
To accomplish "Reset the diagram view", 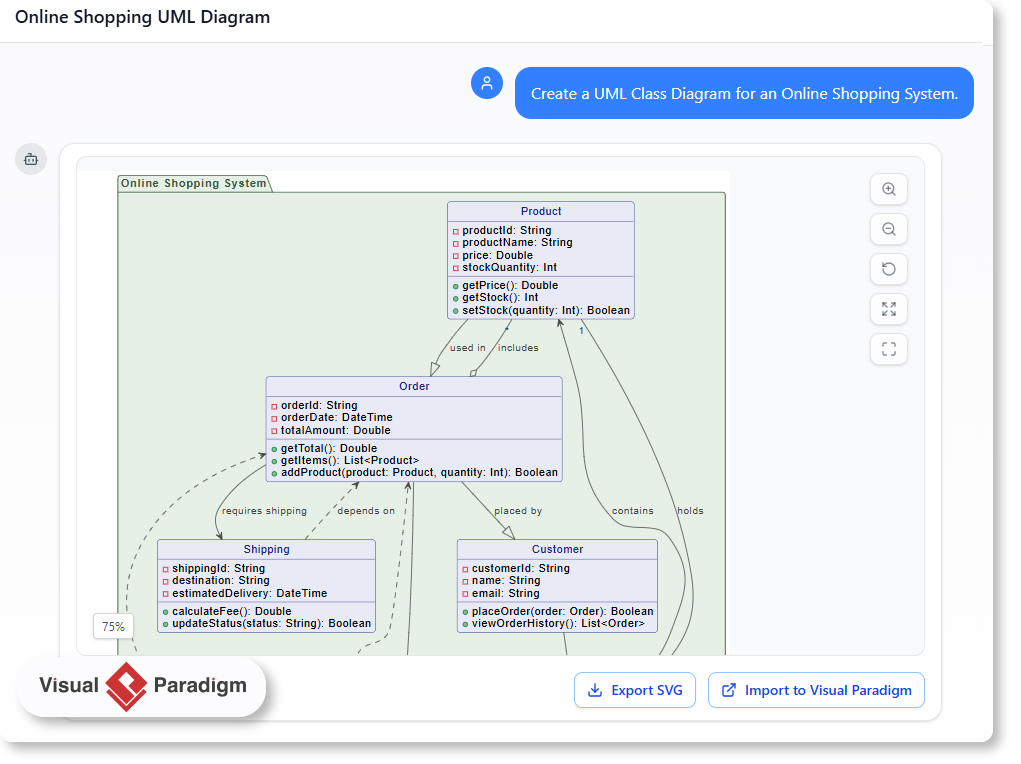I will pos(889,269).
